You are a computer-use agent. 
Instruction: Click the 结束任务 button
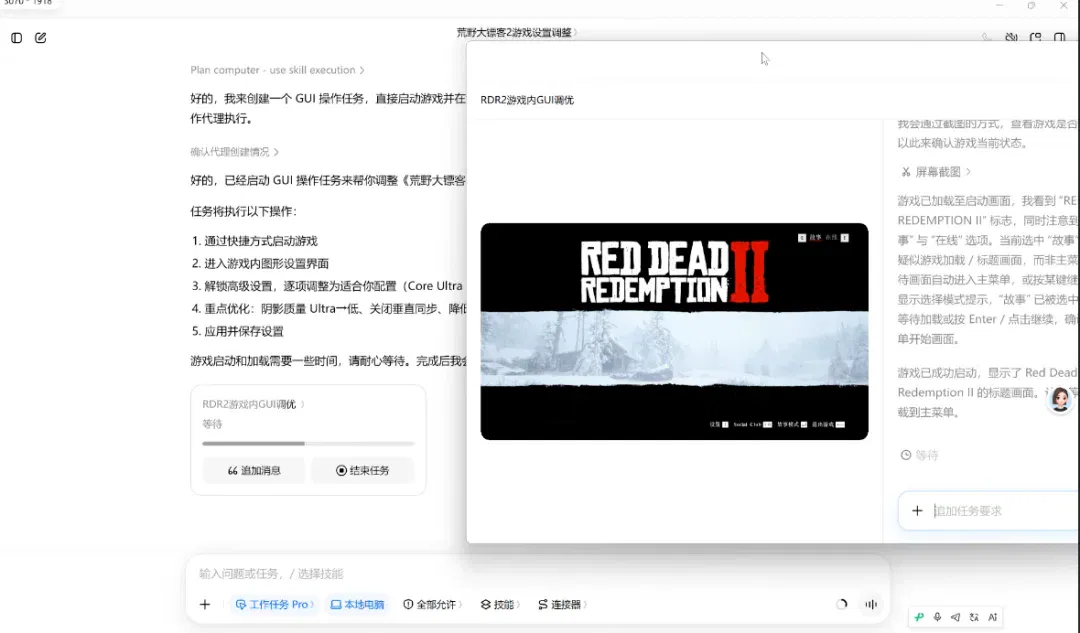pos(362,470)
